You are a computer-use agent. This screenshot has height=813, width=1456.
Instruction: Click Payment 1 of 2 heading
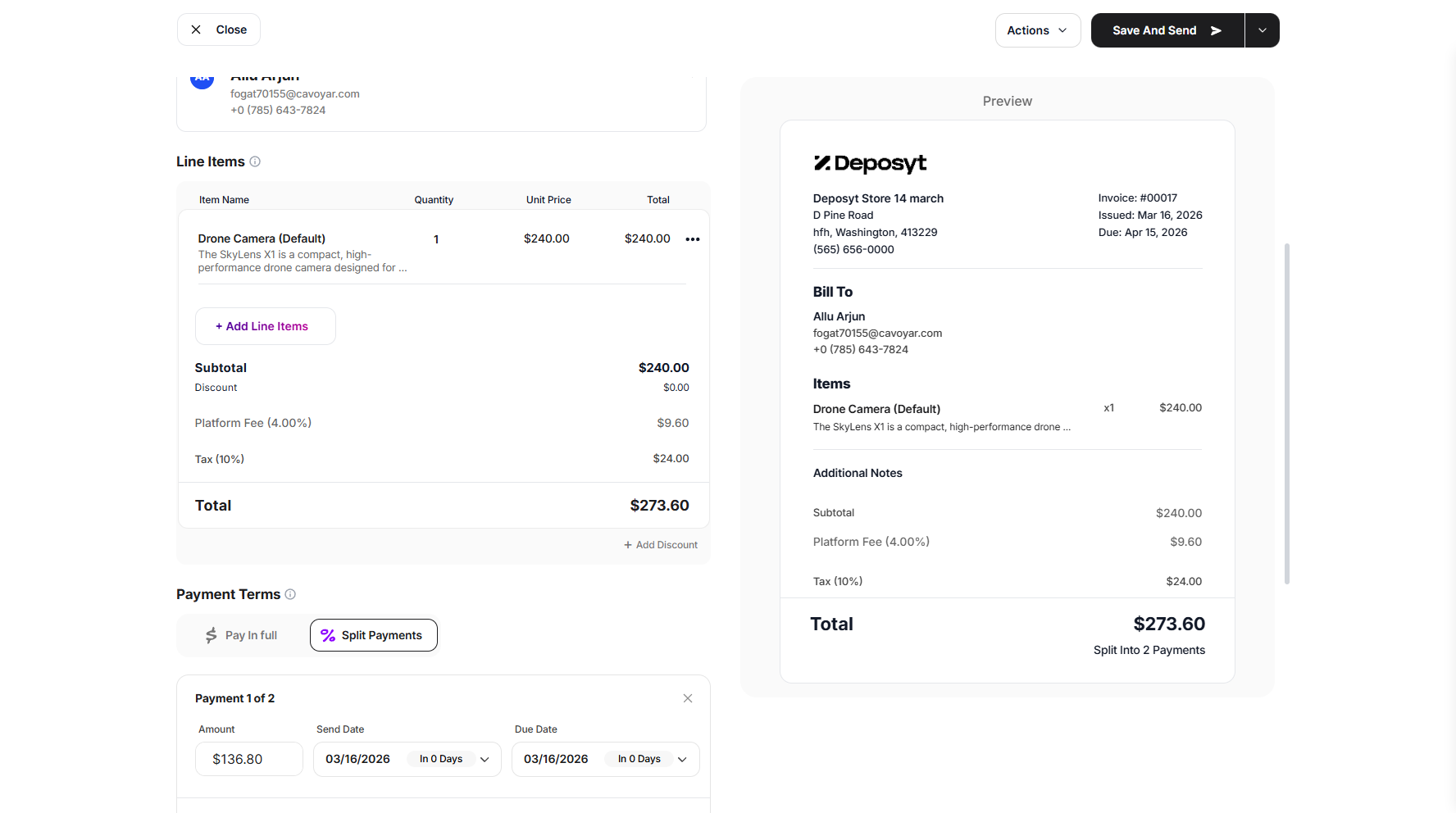(234, 698)
